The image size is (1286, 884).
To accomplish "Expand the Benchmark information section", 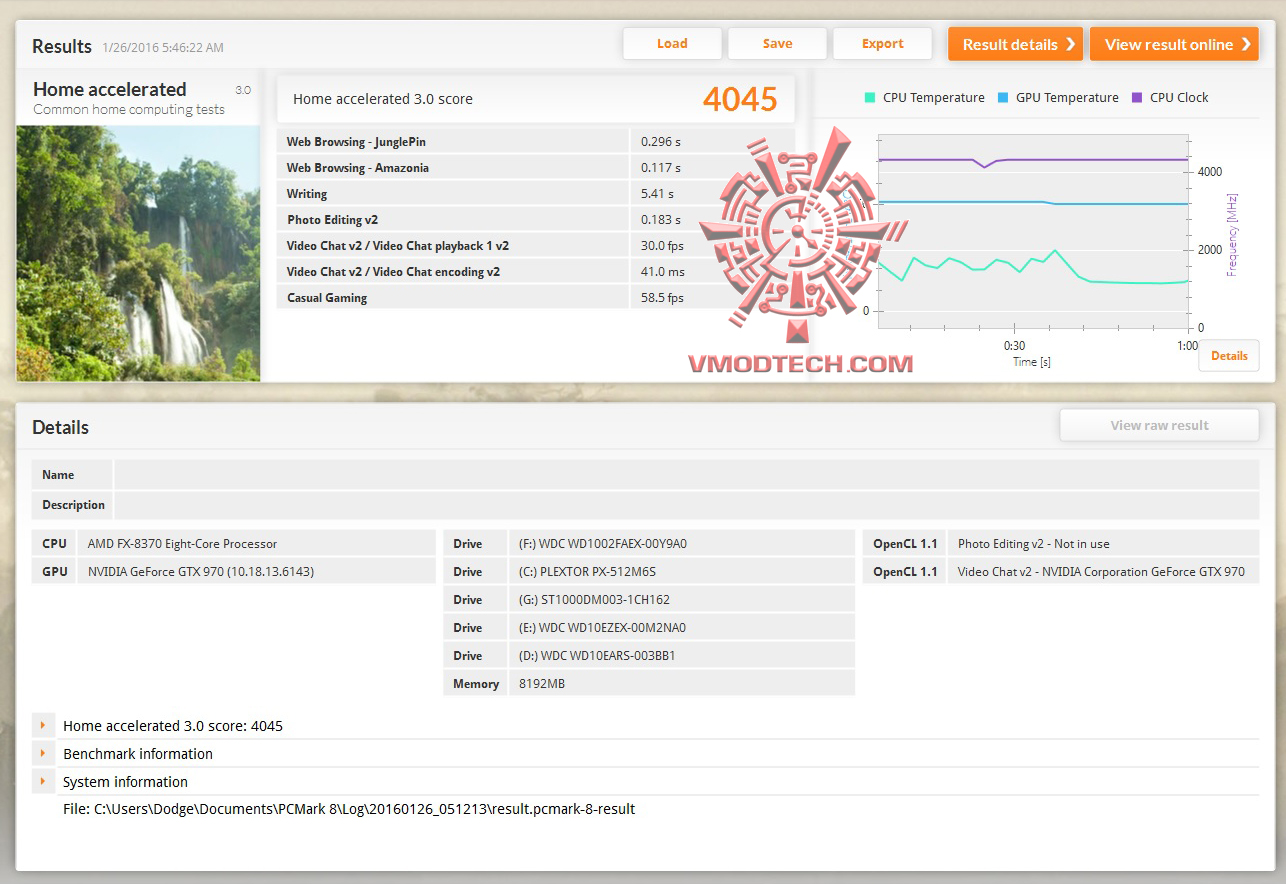I will pyautogui.click(x=43, y=754).
